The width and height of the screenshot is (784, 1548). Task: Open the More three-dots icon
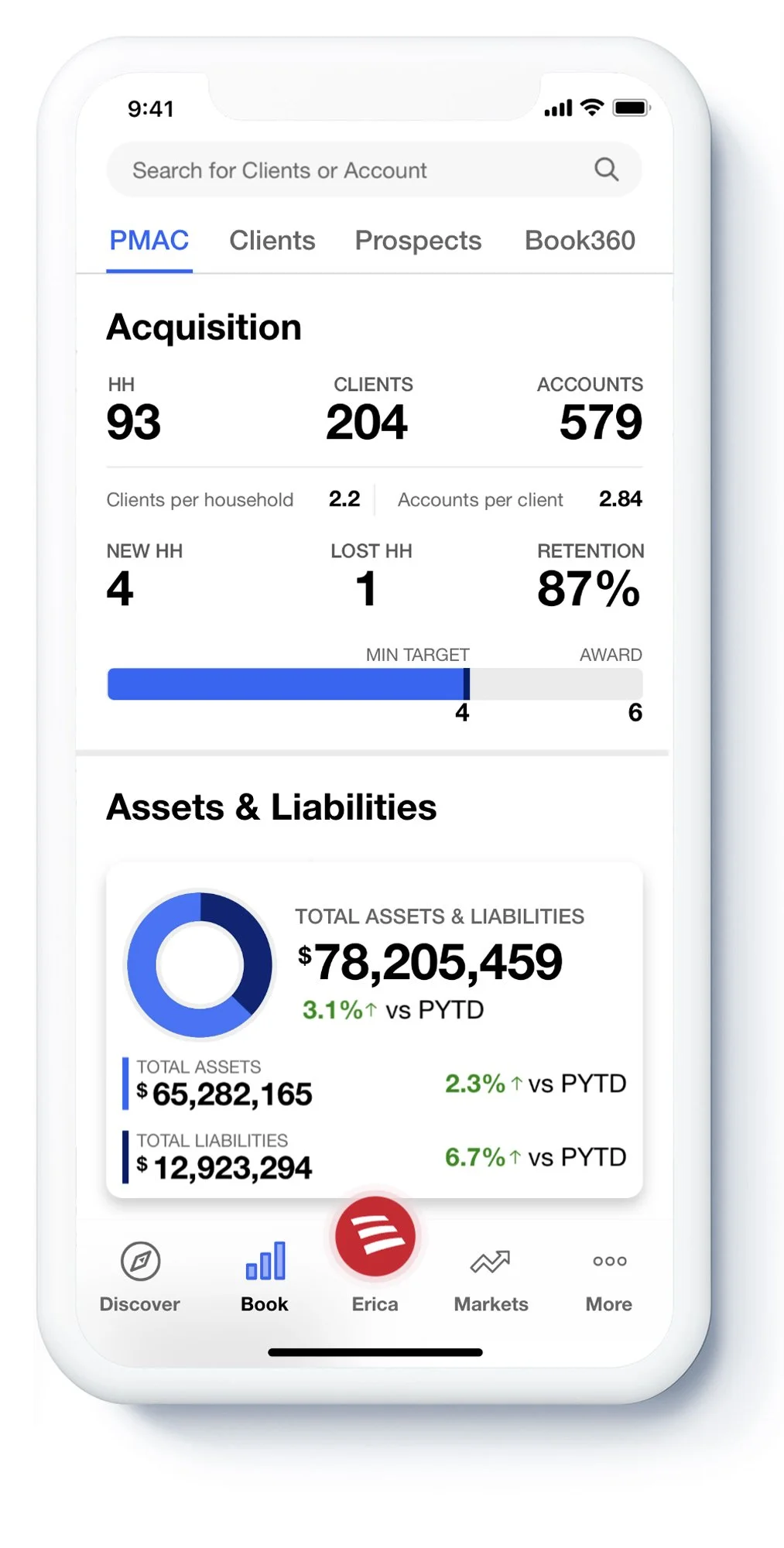[610, 1261]
